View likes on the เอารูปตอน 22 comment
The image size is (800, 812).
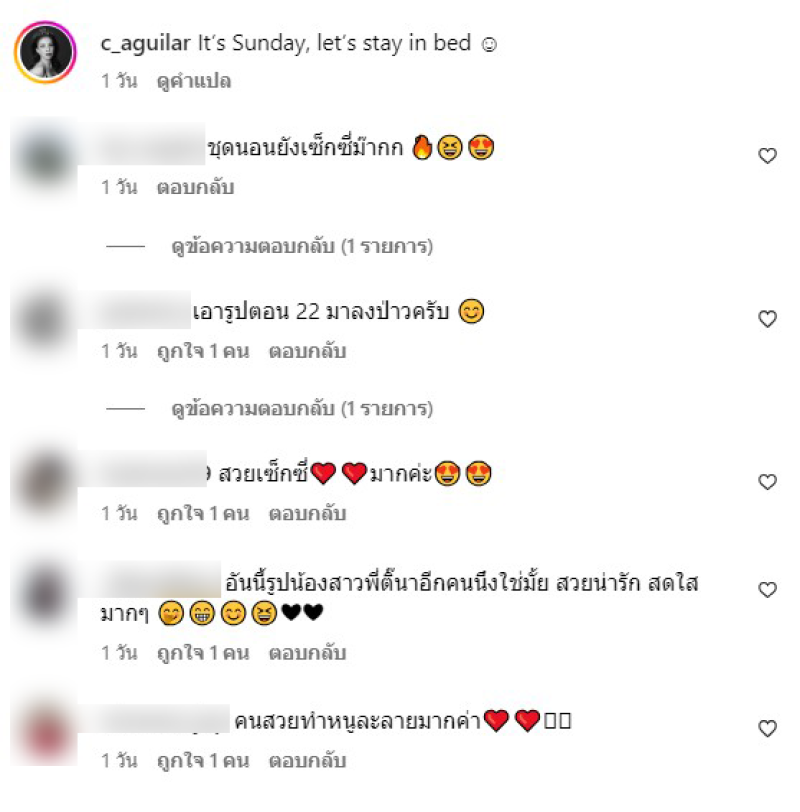pos(203,351)
